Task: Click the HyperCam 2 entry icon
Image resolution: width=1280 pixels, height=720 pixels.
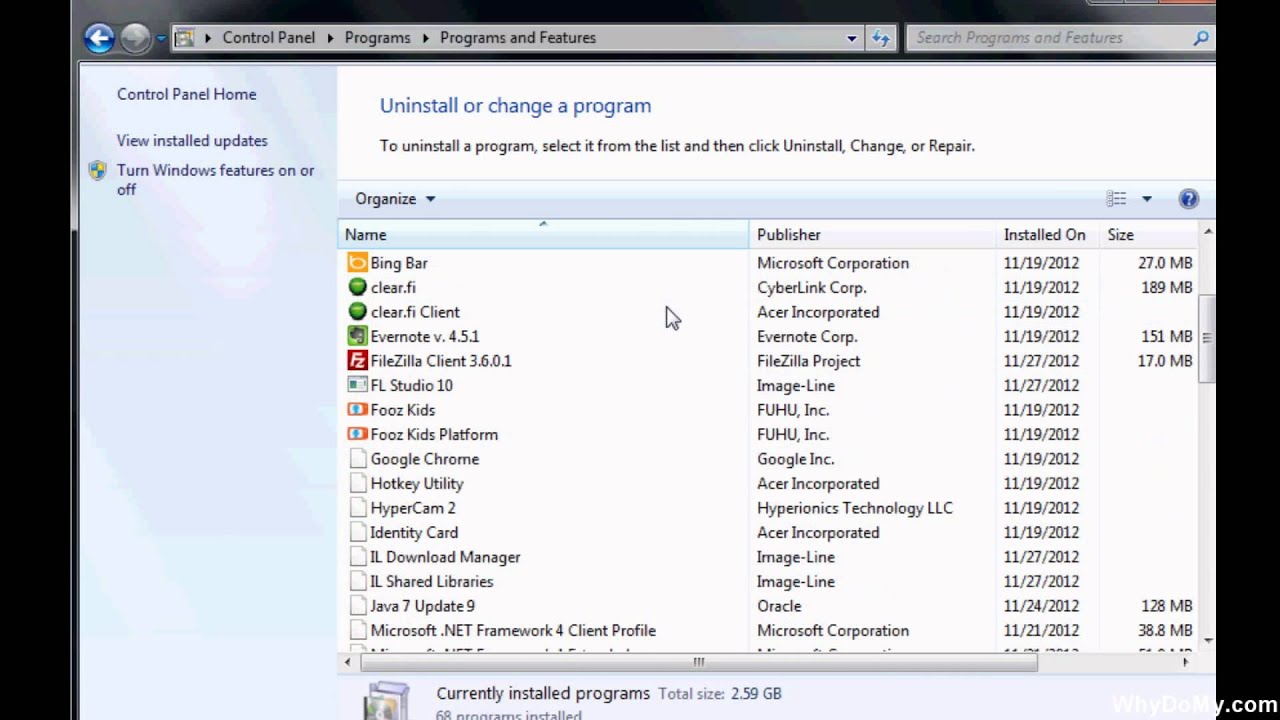Action: 358,508
